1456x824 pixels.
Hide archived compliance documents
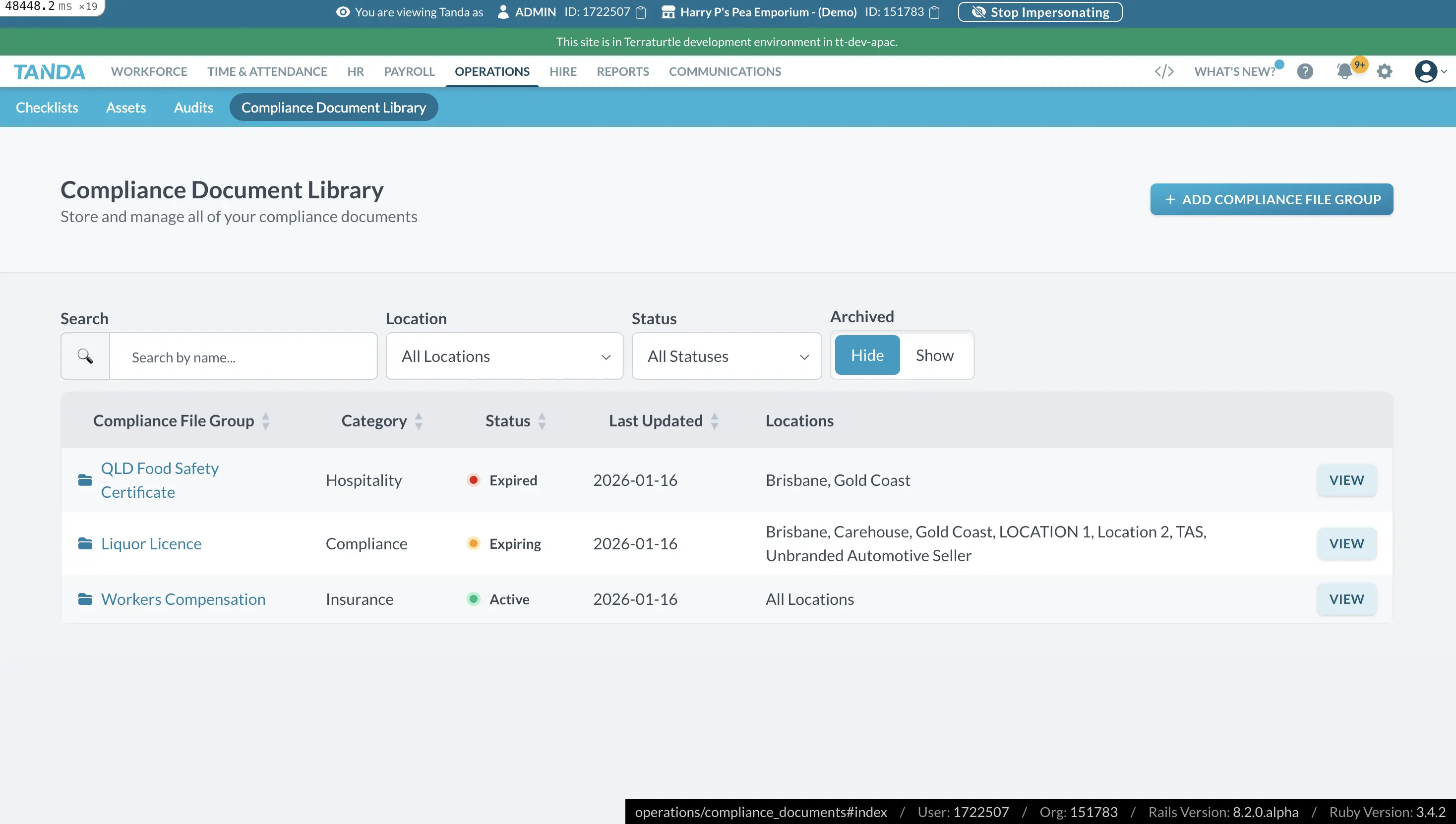(x=867, y=355)
